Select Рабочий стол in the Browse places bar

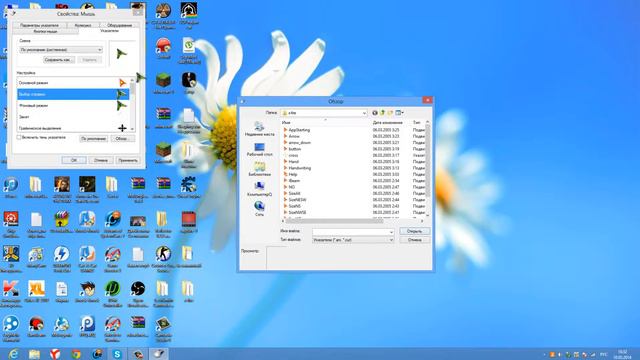click(x=259, y=149)
